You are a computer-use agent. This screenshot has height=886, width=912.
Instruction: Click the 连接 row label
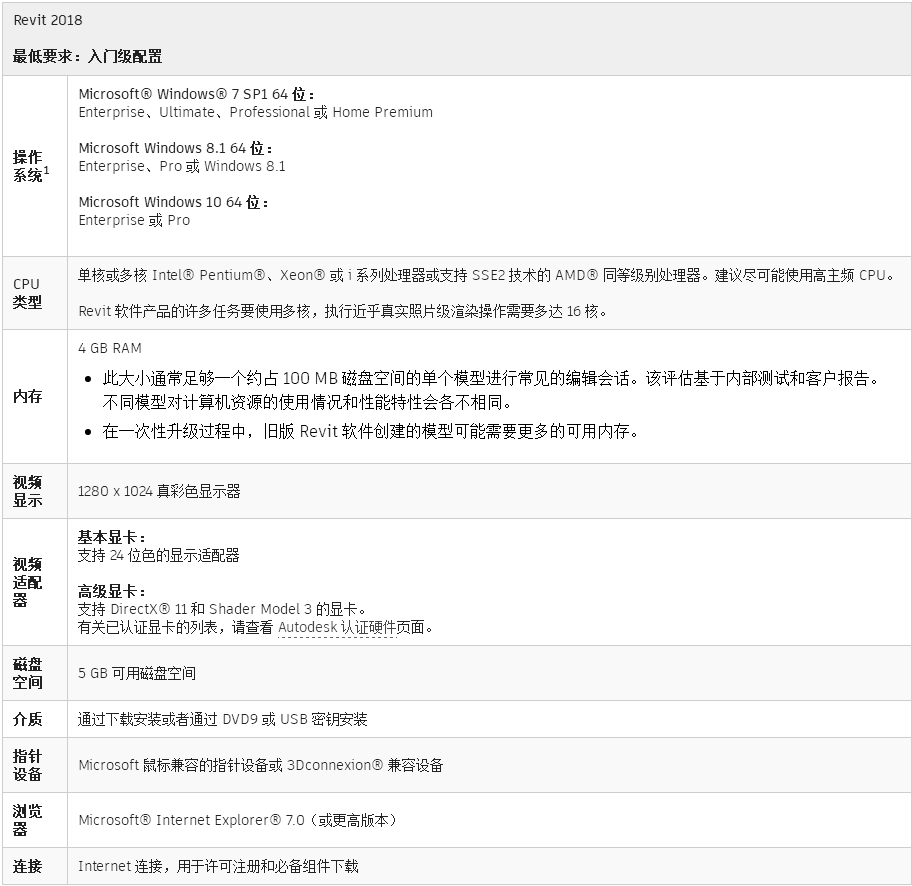click(x=27, y=866)
